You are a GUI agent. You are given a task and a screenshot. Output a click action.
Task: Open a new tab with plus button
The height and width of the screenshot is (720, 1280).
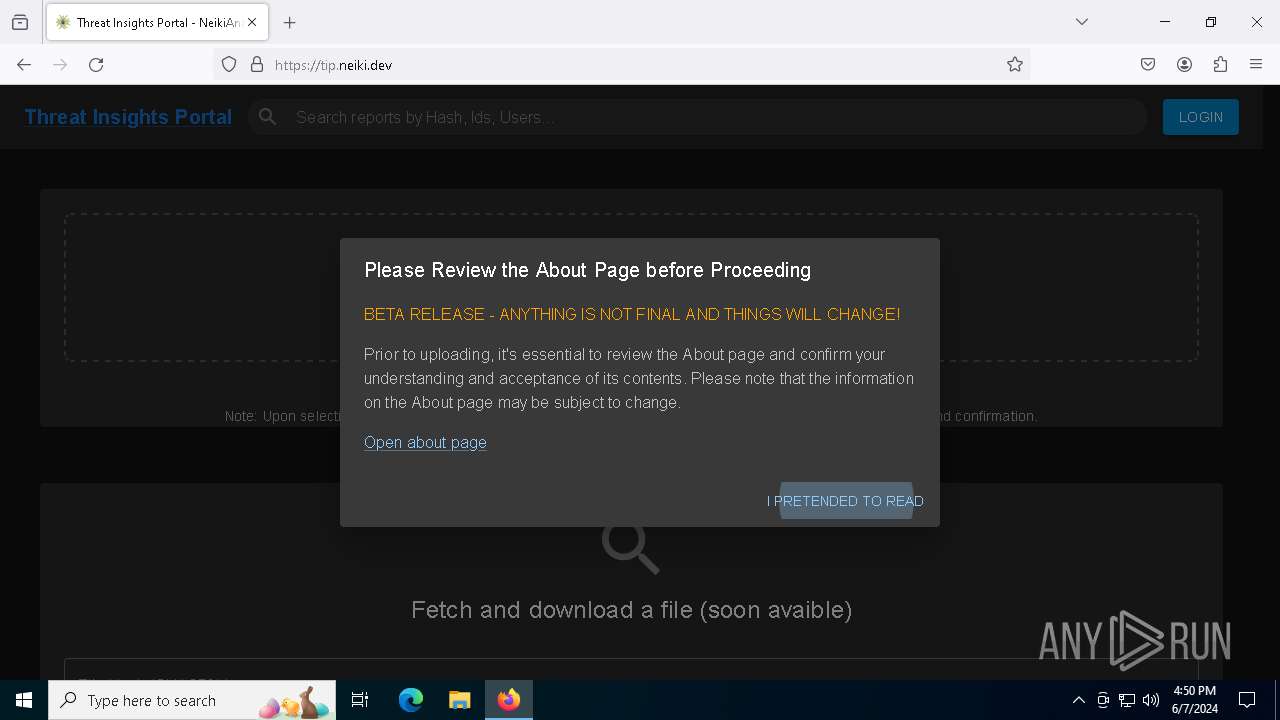(x=290, y=22)
